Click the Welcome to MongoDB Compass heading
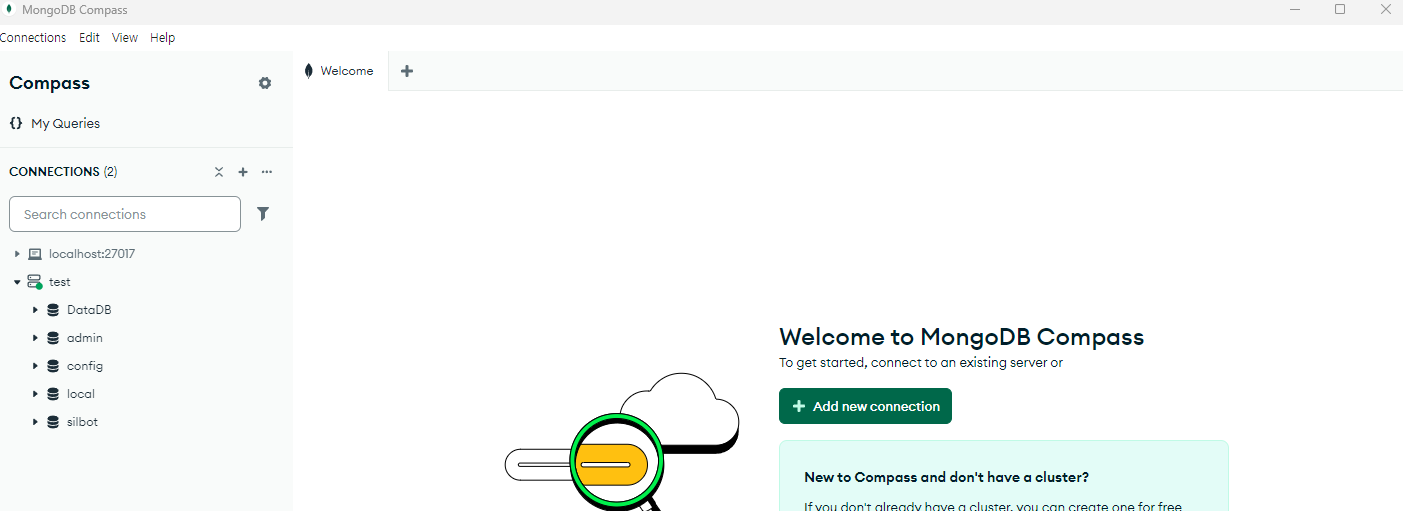 coord(961,337)
